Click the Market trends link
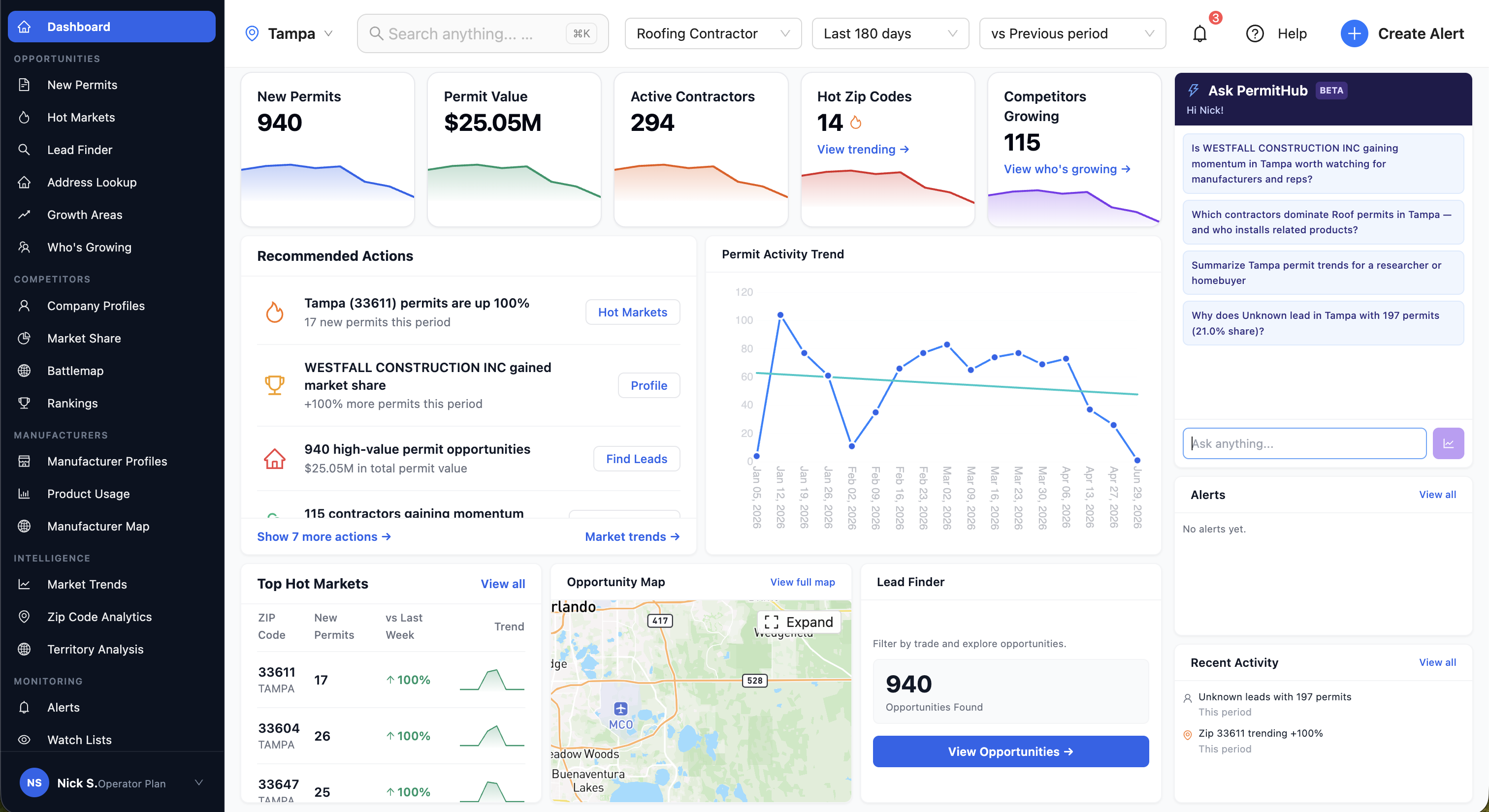 (632, 536)
